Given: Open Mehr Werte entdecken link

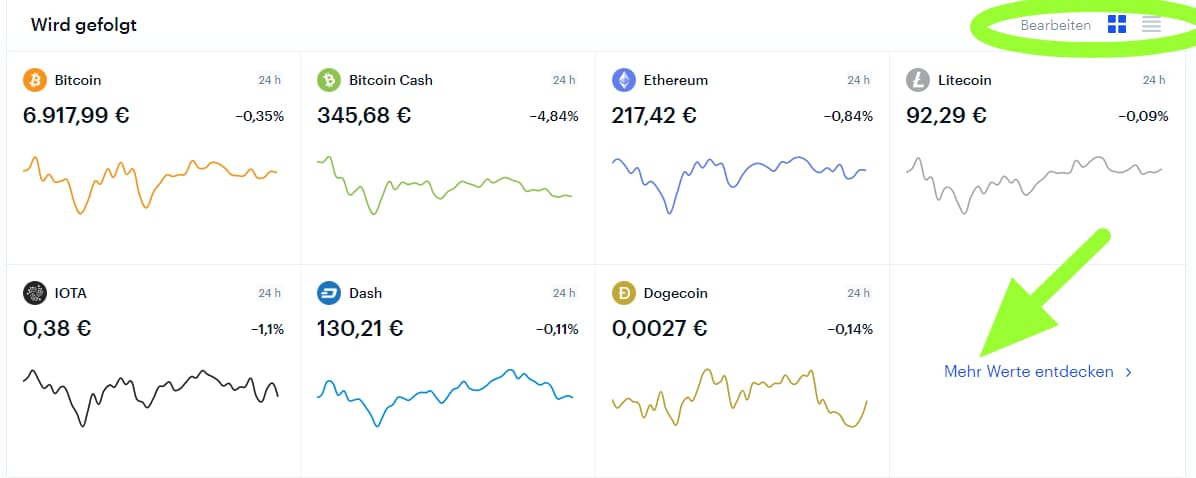Looking at the screenshot, I should [1028, 372].
